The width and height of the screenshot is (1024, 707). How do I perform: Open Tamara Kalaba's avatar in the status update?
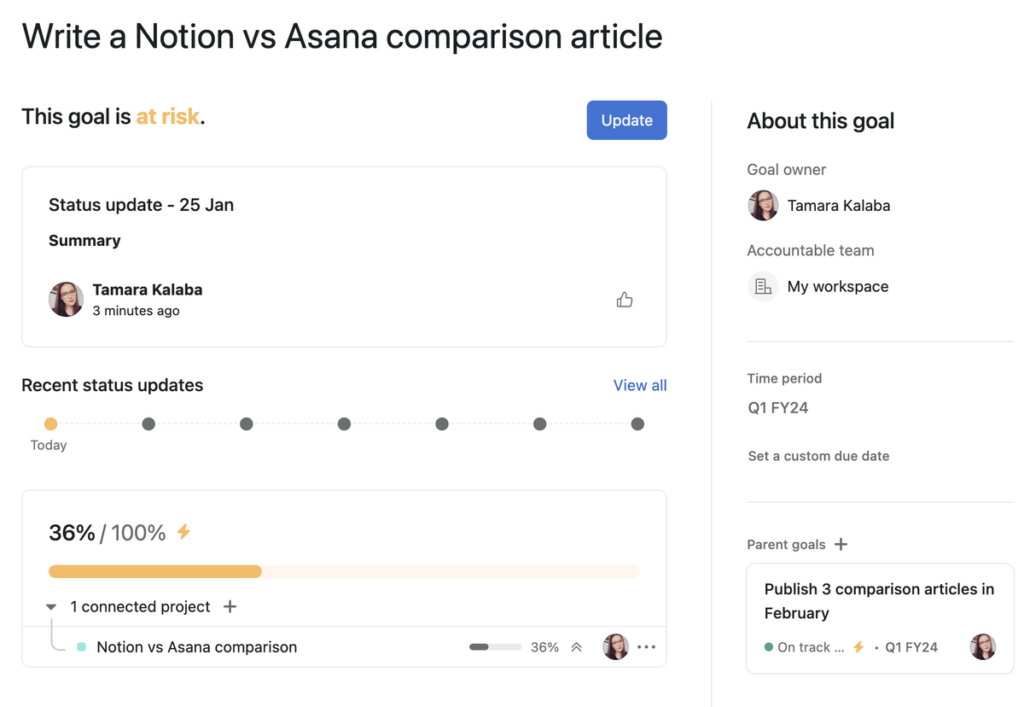(x=65, y=299)
